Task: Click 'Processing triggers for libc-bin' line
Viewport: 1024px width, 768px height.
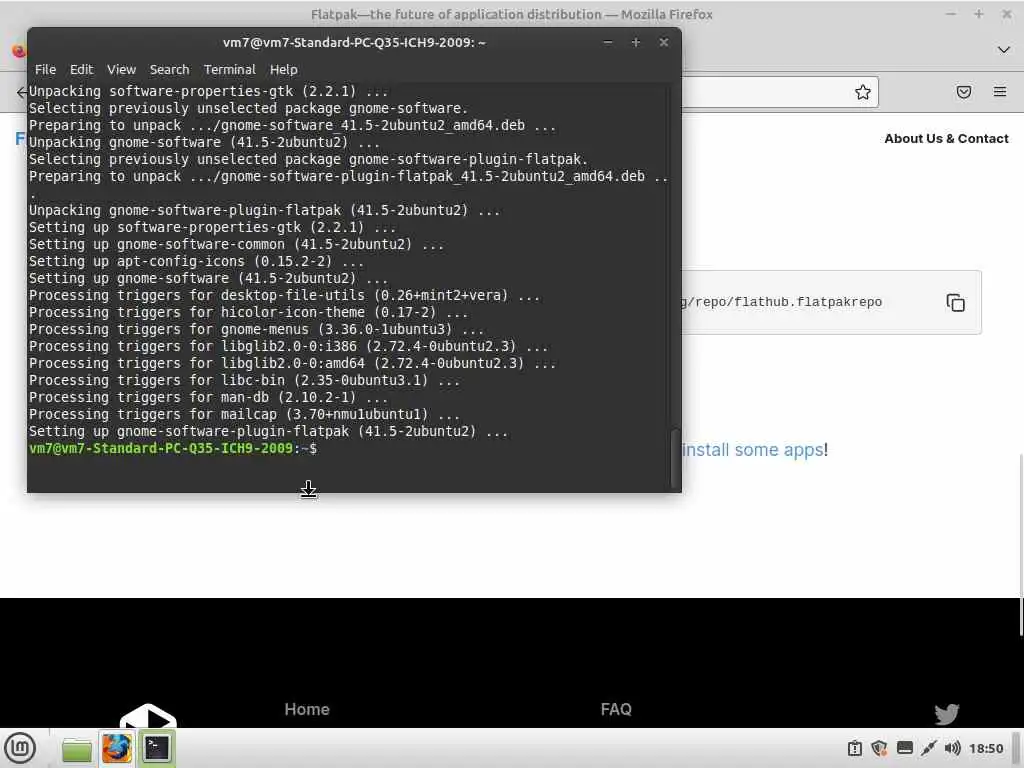Action: 244,381
